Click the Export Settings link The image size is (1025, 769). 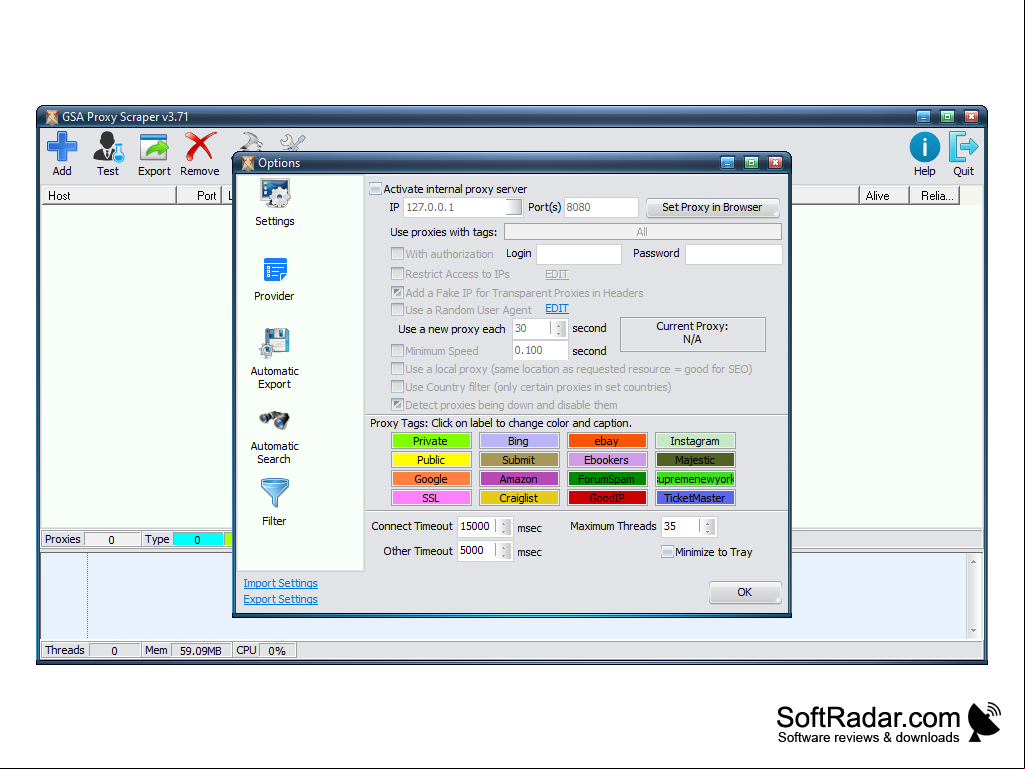click(x=280, y=599)
